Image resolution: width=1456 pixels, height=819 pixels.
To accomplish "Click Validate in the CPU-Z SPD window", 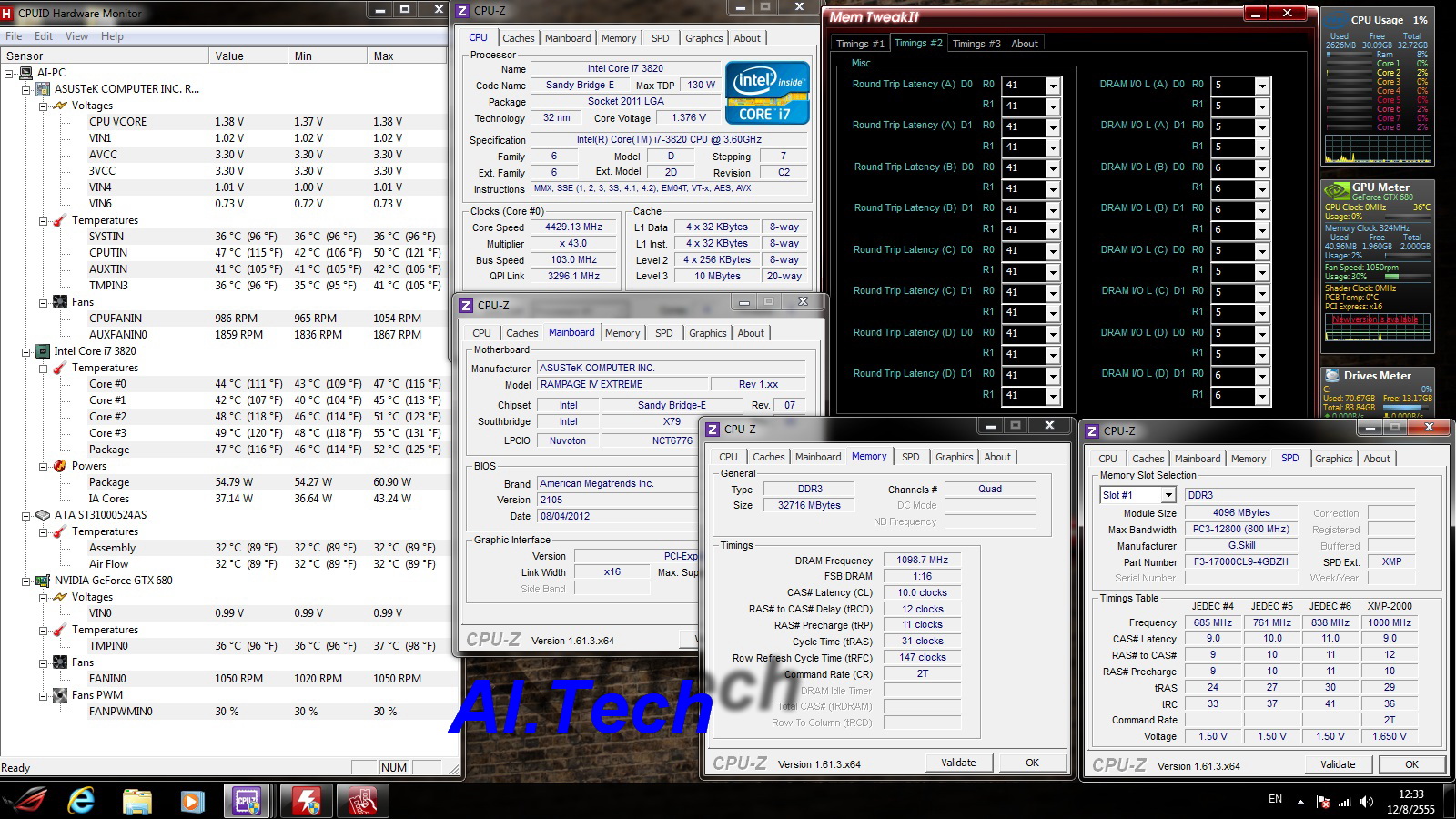I will [x=1338, y=764].
